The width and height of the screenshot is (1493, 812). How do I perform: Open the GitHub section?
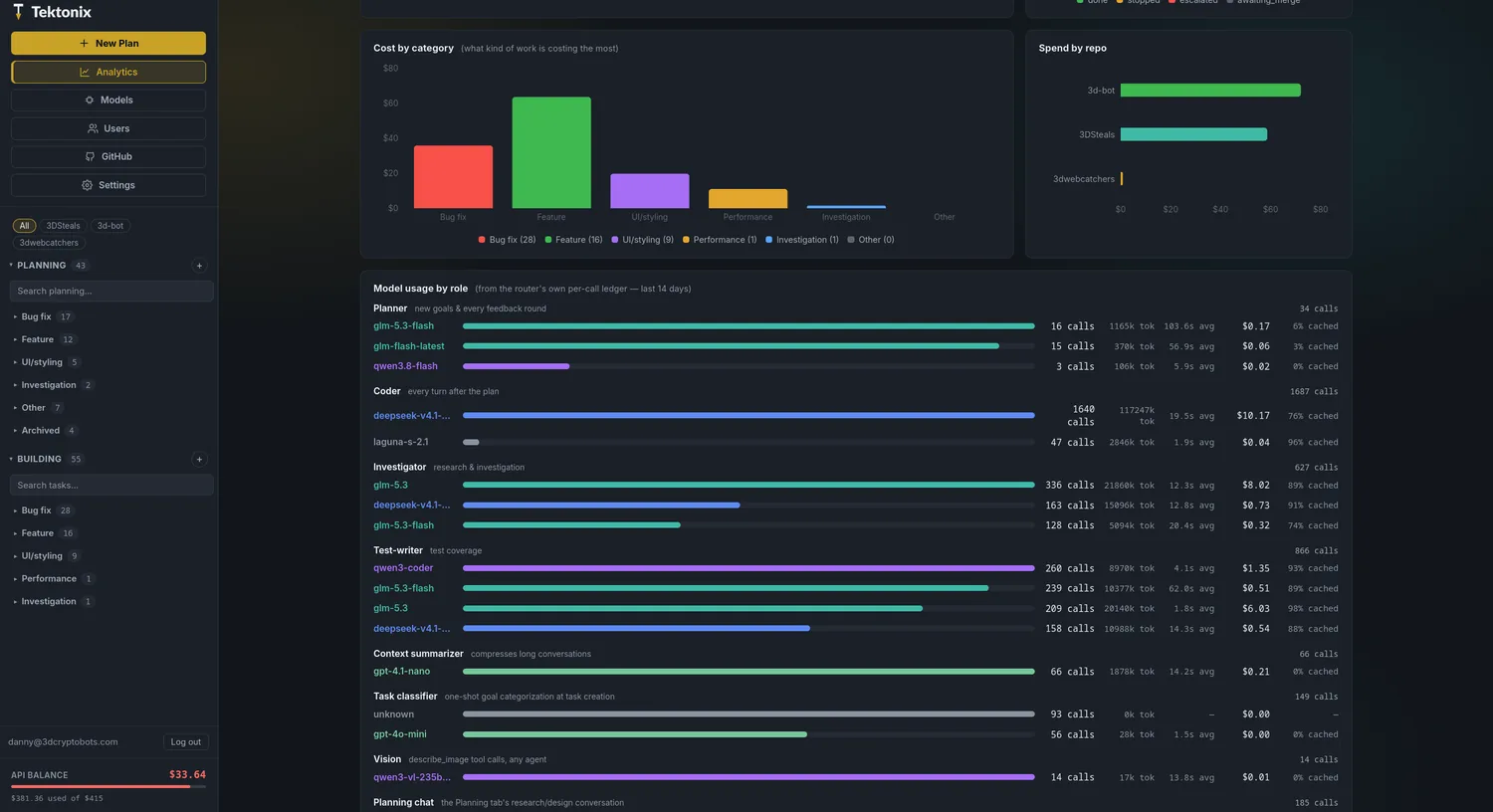click(x=108, y=157)
